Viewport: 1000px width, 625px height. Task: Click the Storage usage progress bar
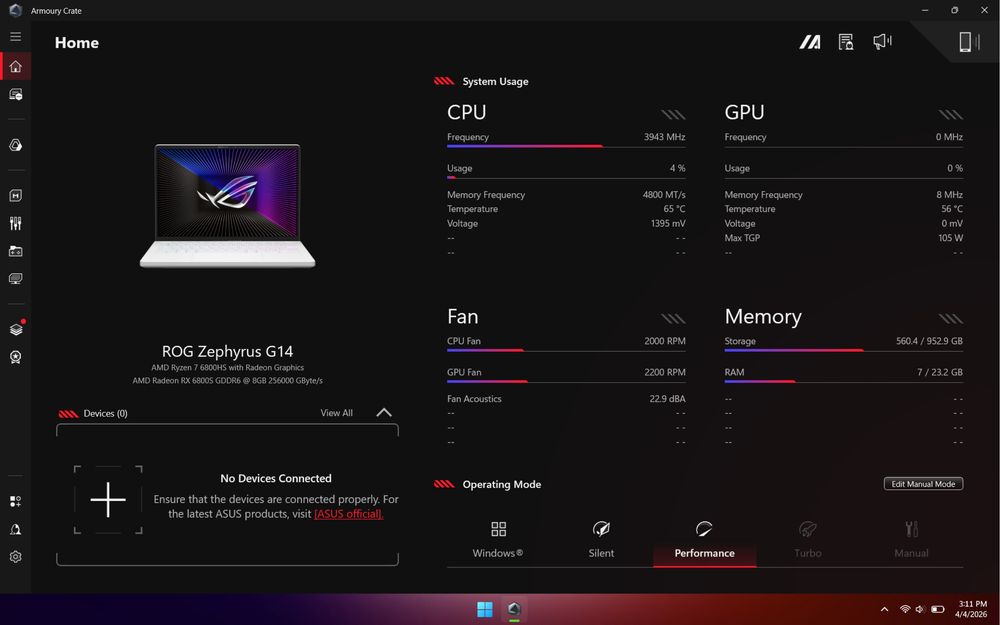pos(844,350)
